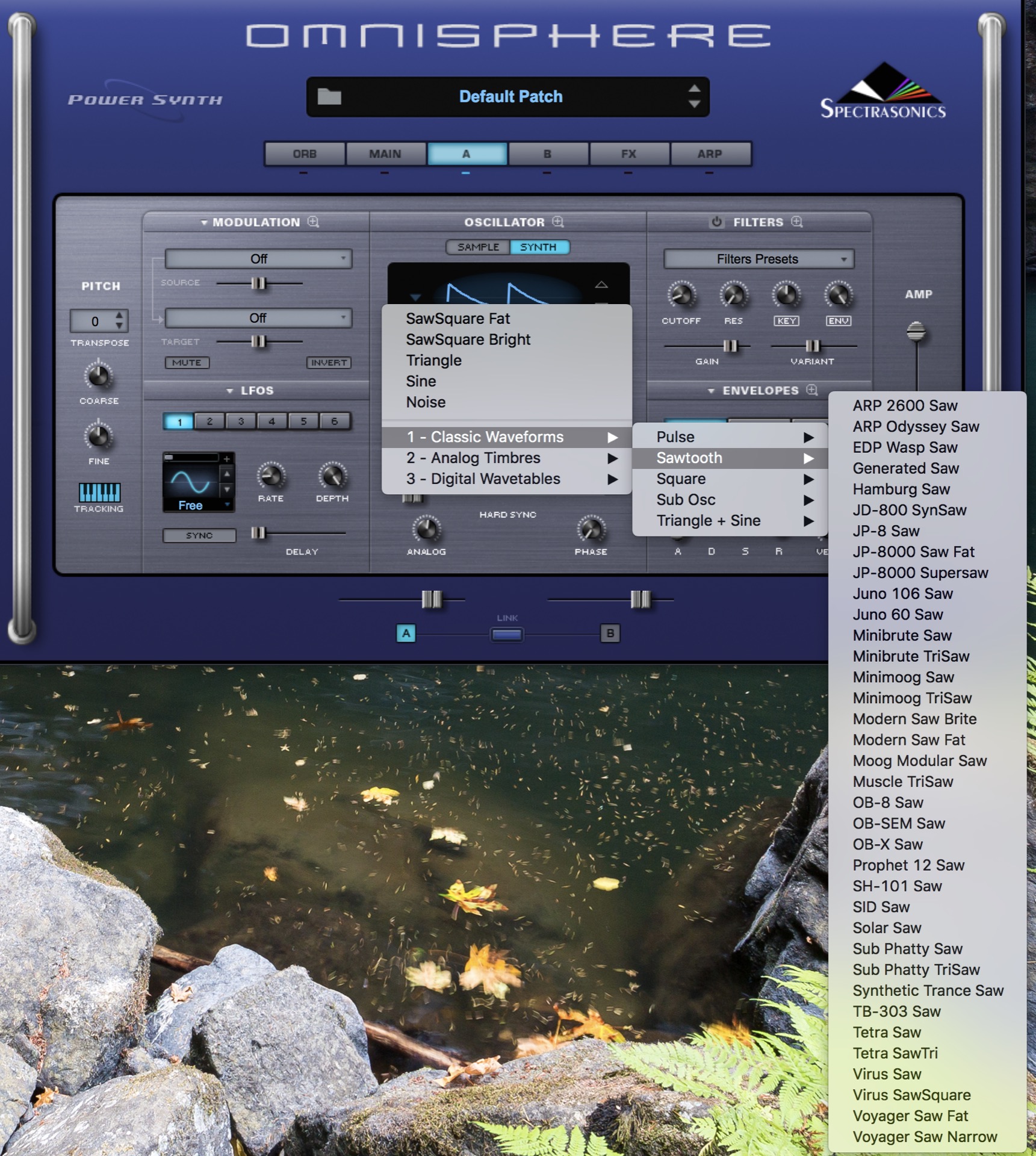Viewport: 1036px width, 1156px height.
Task: Select layer B button
Action: click(610, 633)
